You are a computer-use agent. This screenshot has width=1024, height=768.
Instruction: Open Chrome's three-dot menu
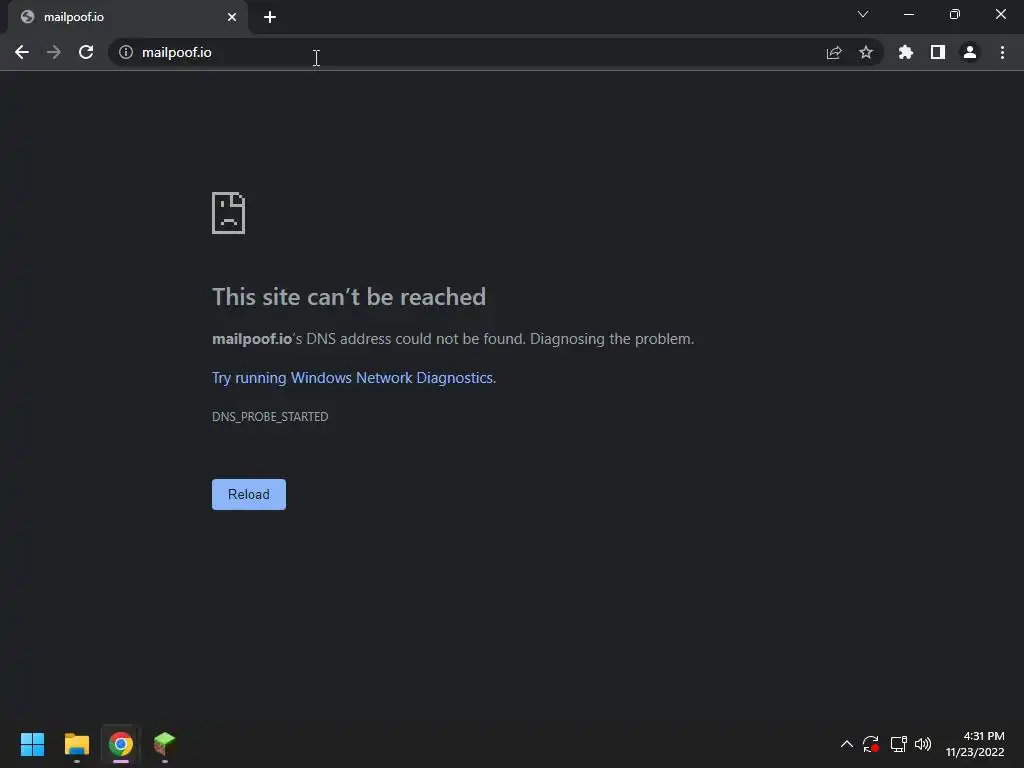(1002, 52)
